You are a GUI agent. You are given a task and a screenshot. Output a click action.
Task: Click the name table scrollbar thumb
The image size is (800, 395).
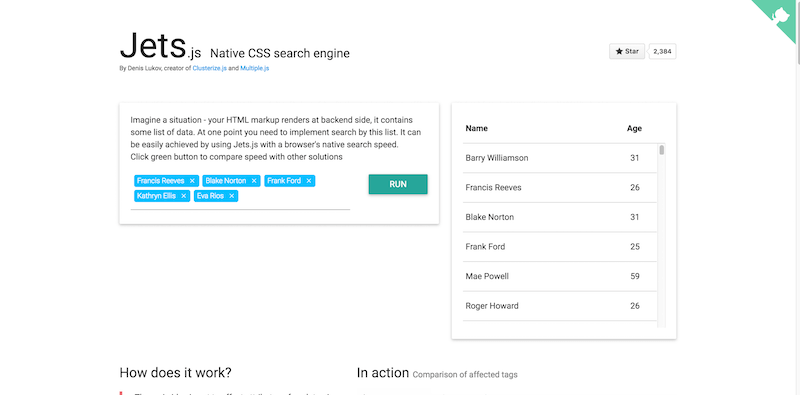coord(662,150)
